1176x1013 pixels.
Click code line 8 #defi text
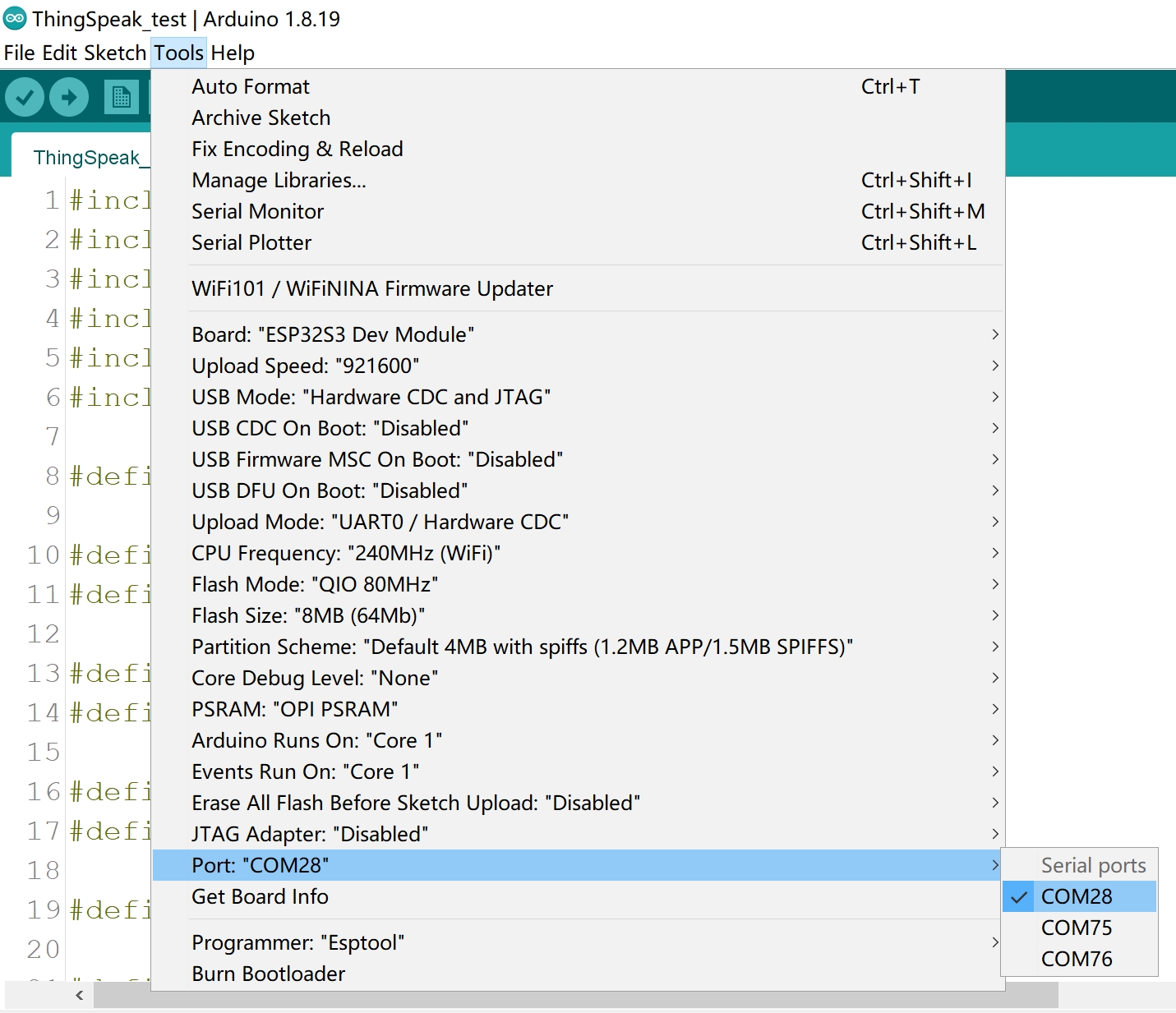coord(110,476)
